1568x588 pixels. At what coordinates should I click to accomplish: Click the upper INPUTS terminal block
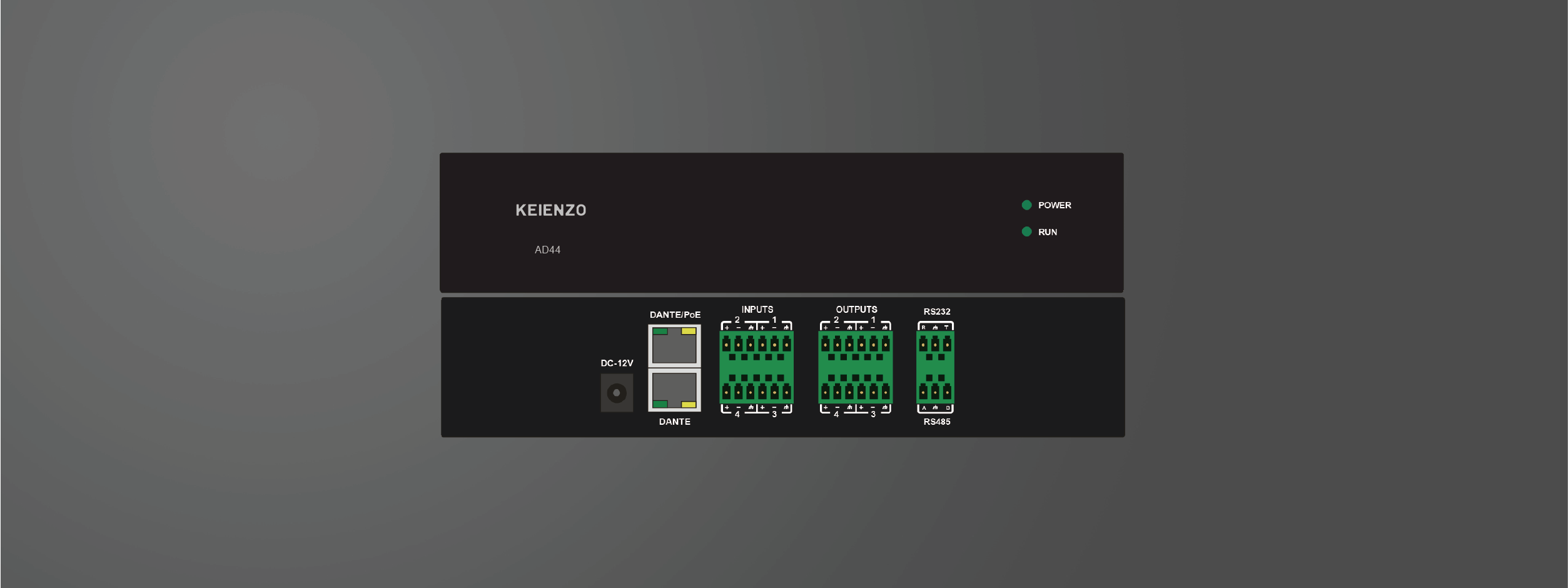coord(756,347)
